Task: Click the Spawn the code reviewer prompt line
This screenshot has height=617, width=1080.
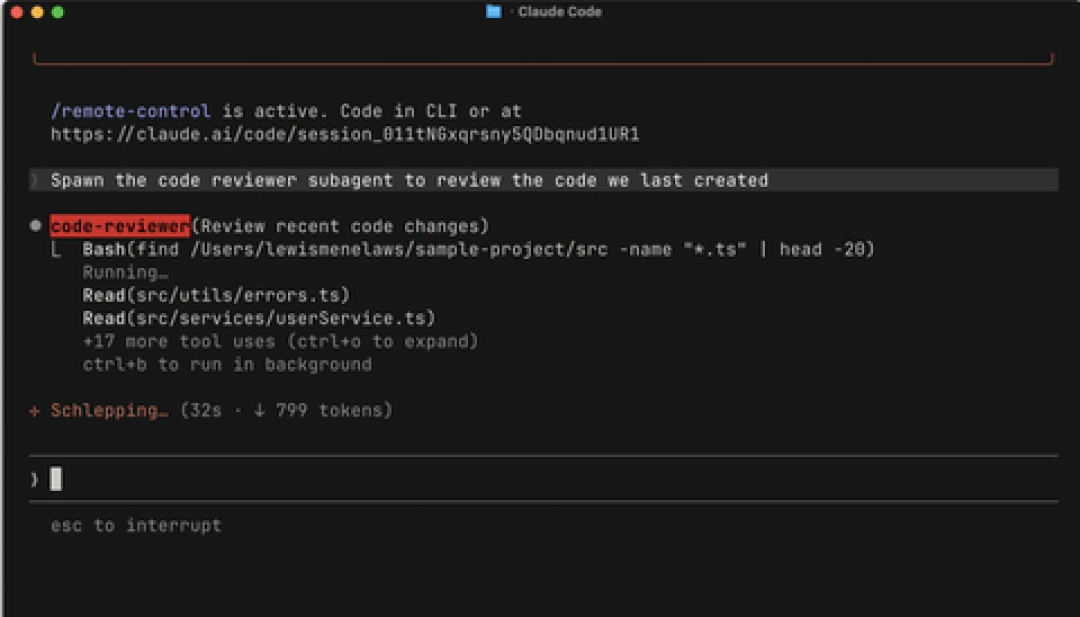Action: click(543, 180)
